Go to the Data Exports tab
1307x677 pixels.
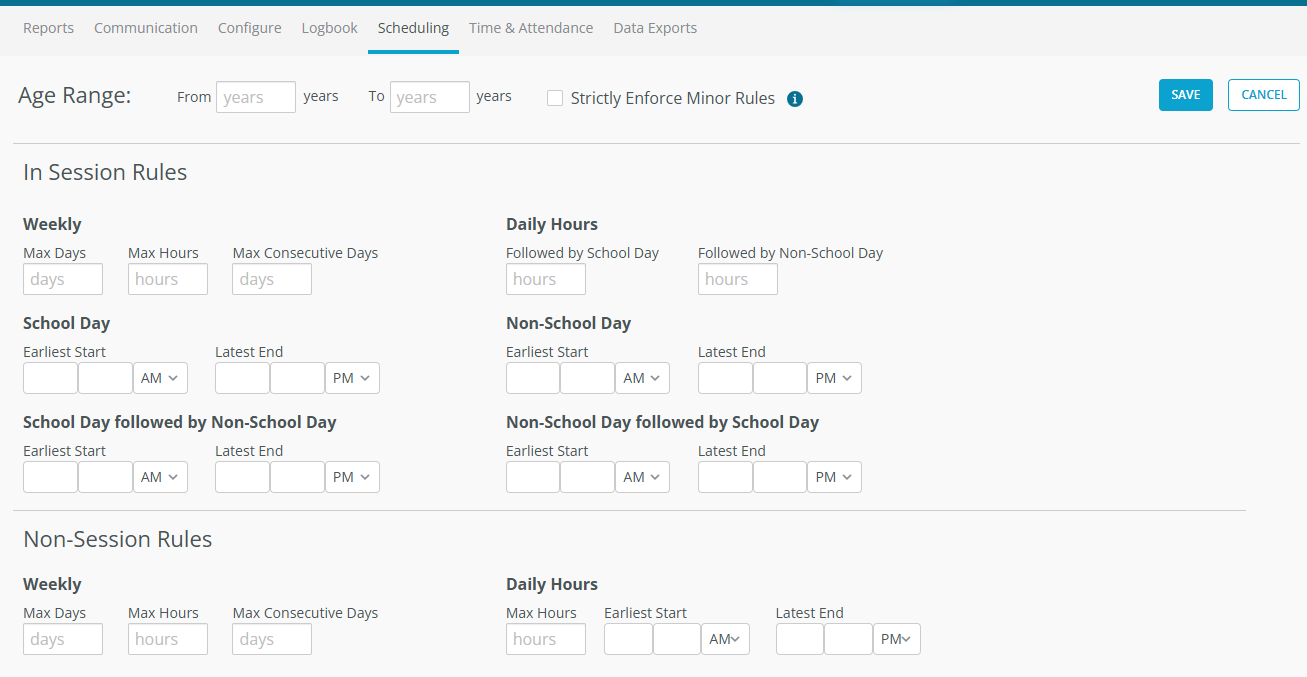(x=655, y=28)
